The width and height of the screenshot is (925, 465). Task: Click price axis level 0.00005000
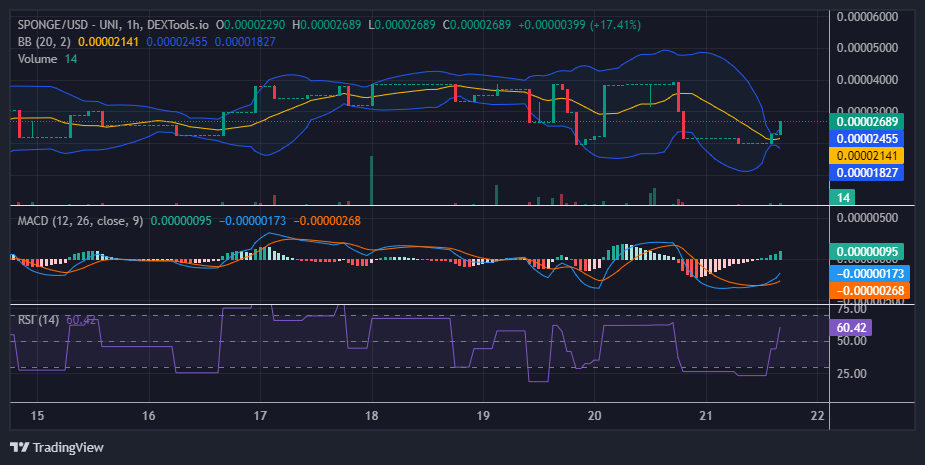[x=867, y=47]
